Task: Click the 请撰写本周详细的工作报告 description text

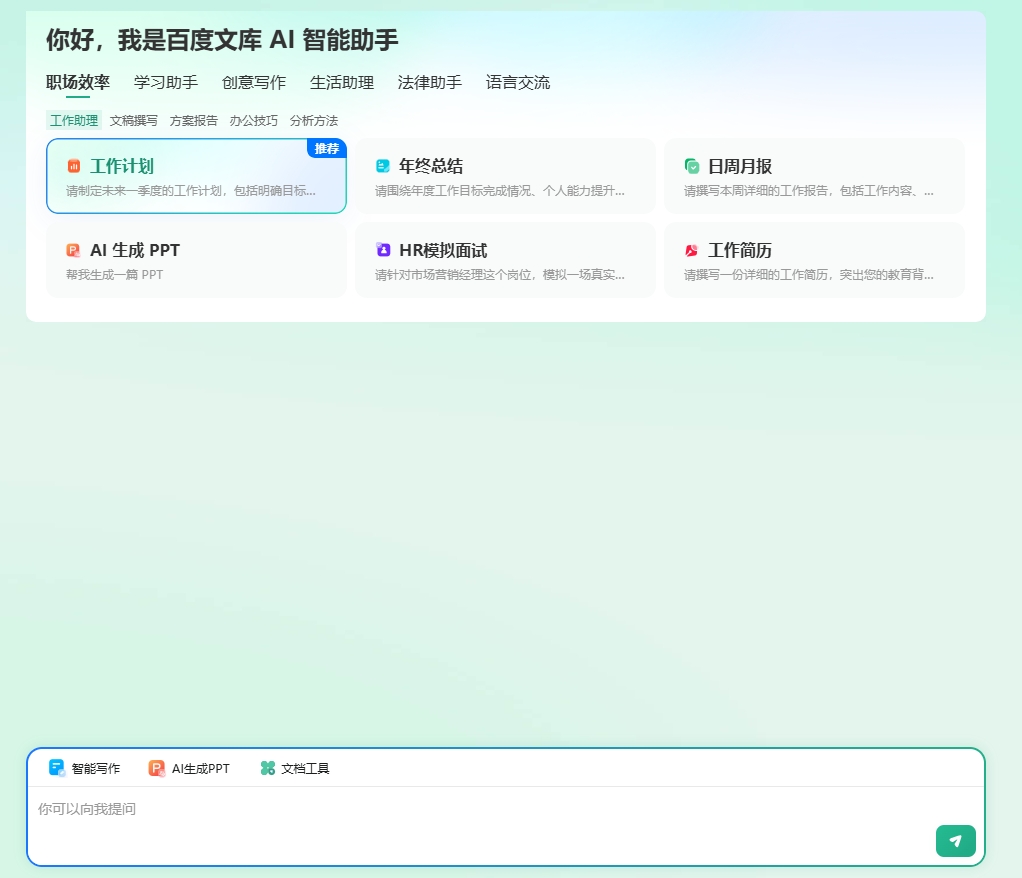Action: (809, 191)
